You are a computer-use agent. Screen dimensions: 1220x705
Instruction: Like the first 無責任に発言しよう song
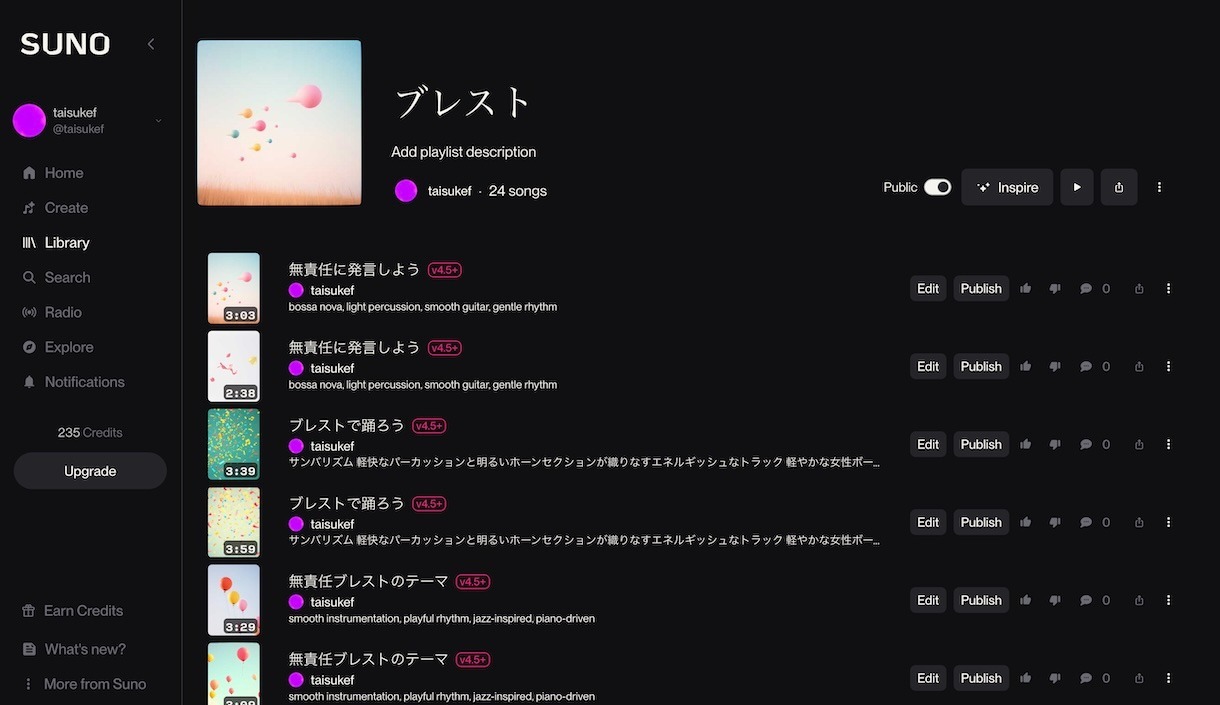click(x=1025, y=289)
